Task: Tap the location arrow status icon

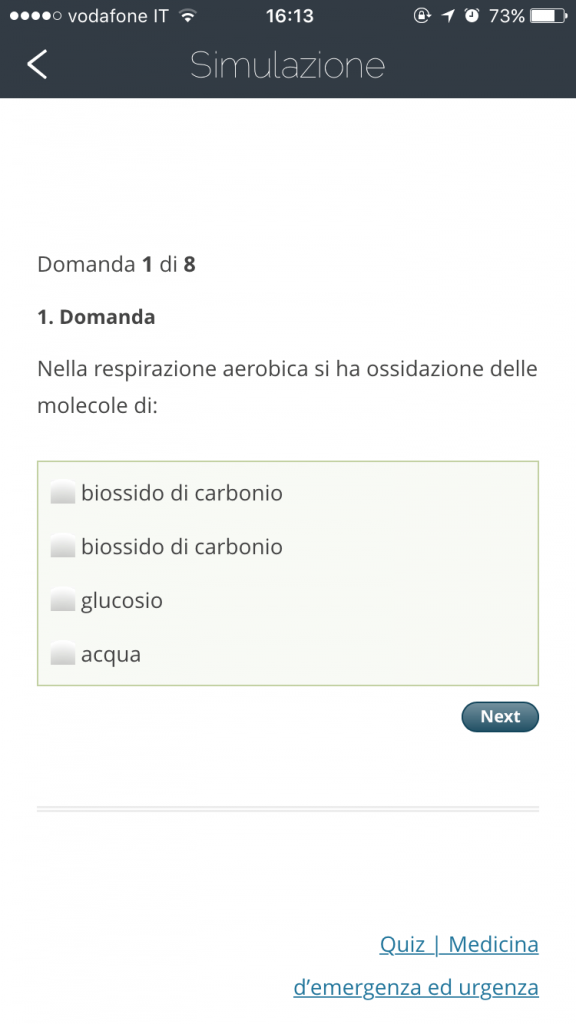Action: coord(447,16)
